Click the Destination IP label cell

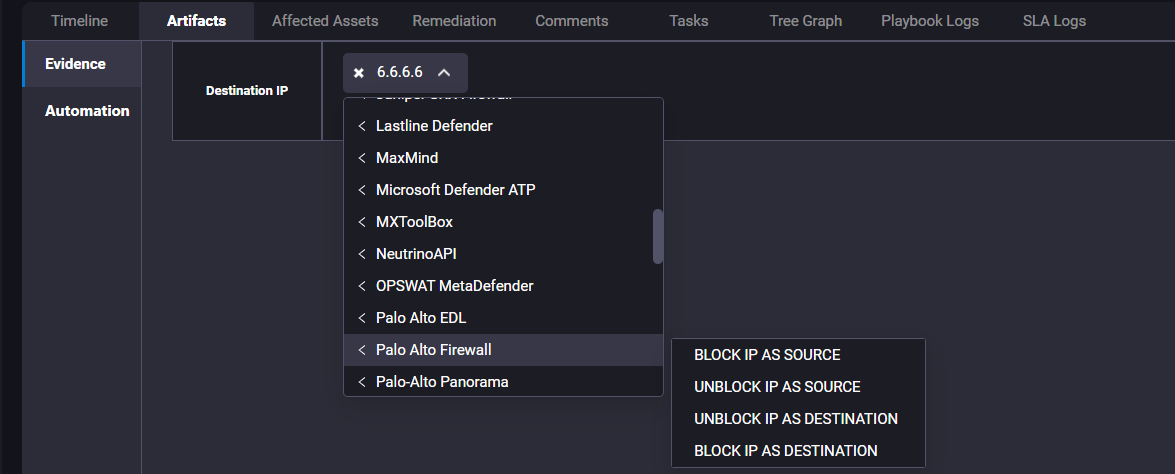(x=247, y=91)
